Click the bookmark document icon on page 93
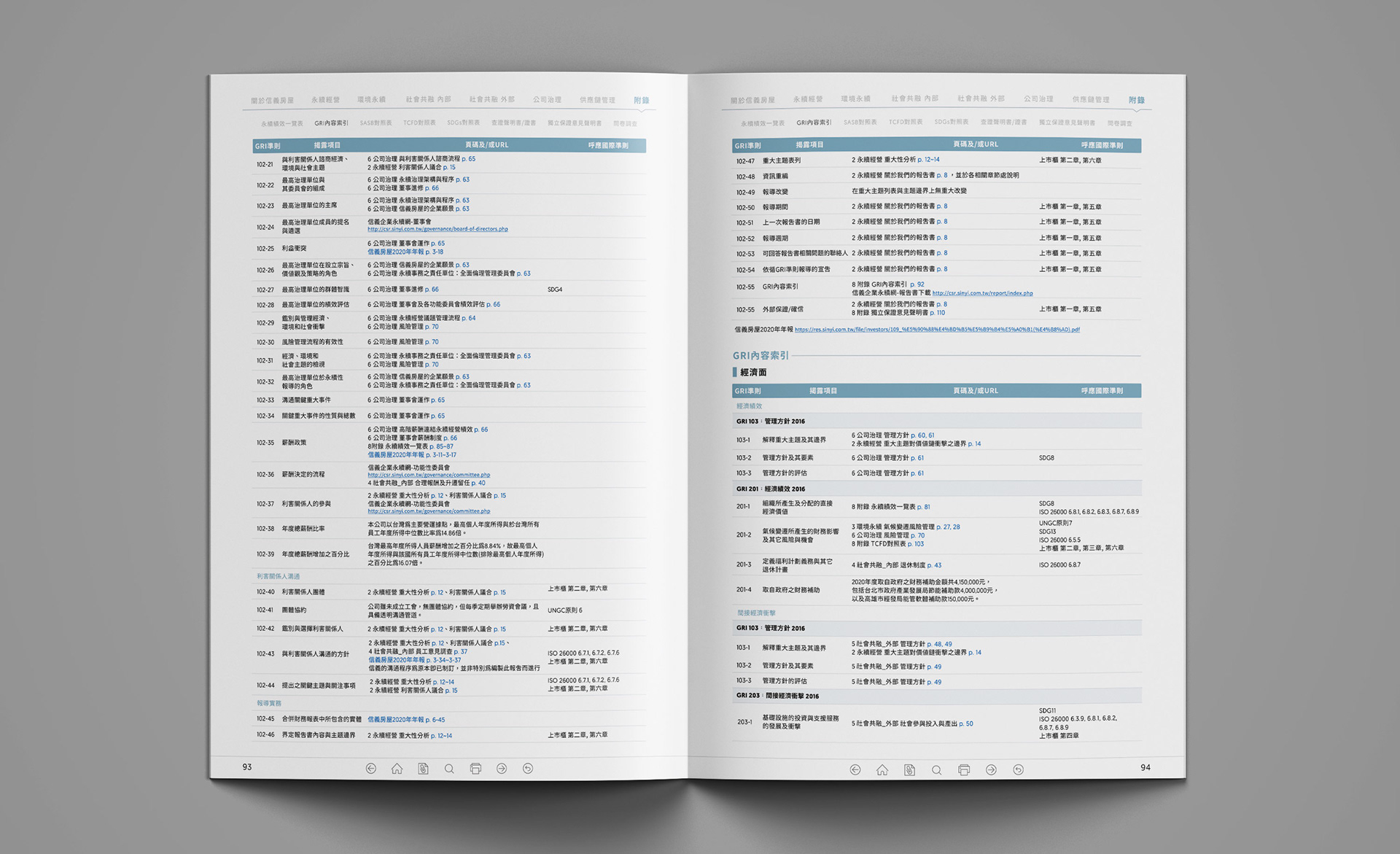Screen dimensions: 1400x854 point(423,768)
